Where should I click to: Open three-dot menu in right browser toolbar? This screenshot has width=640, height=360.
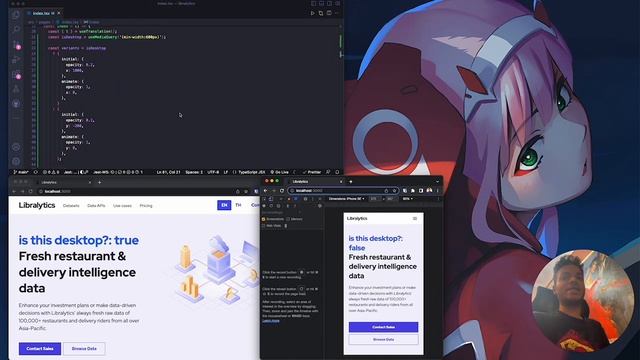pyautogui.click(x=437, y=191)
